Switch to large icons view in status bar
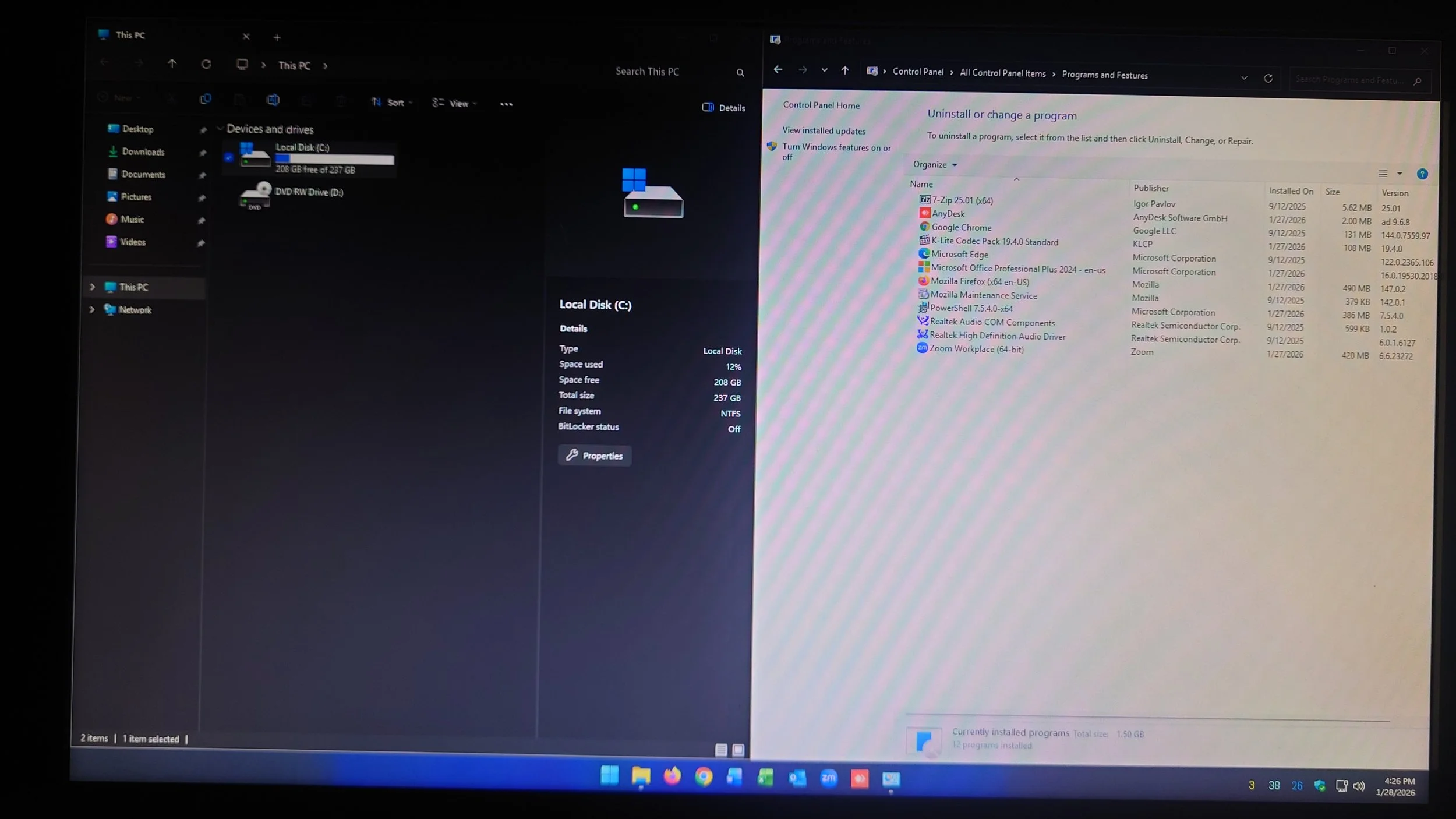1456x819 pixels. click(738, 750)
